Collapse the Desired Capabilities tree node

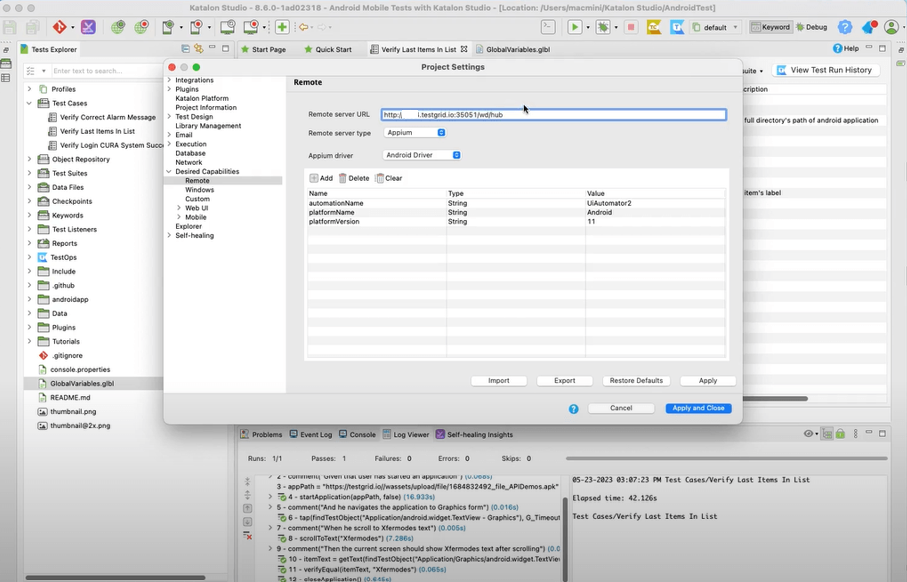pos(169,172)
